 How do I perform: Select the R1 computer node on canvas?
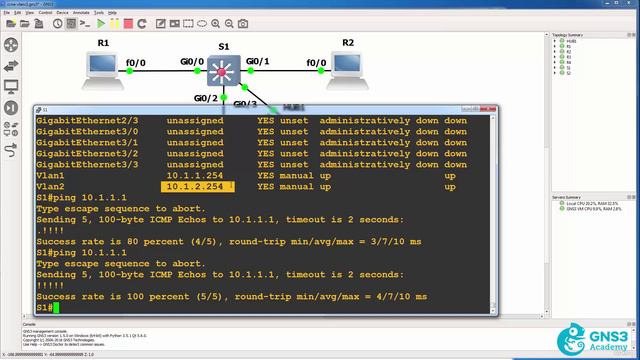point(102,71)
